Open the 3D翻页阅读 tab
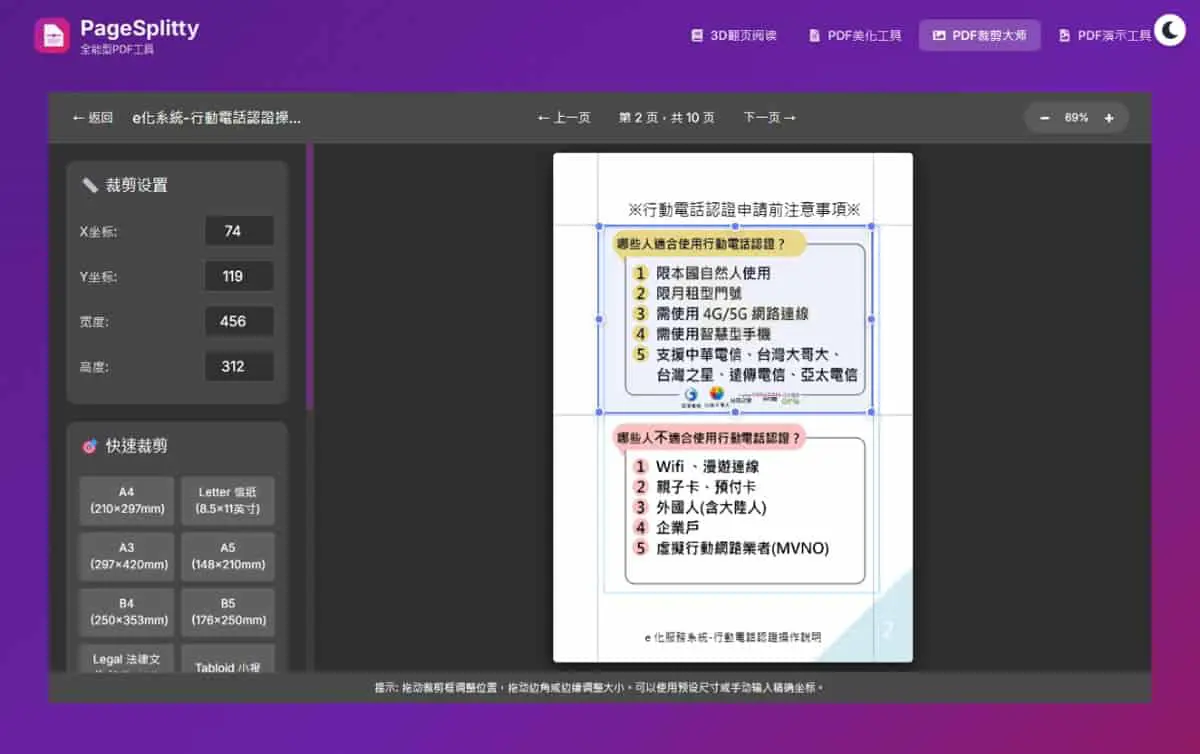Viewport: 1200px width, 754px height. click(734, 35)
